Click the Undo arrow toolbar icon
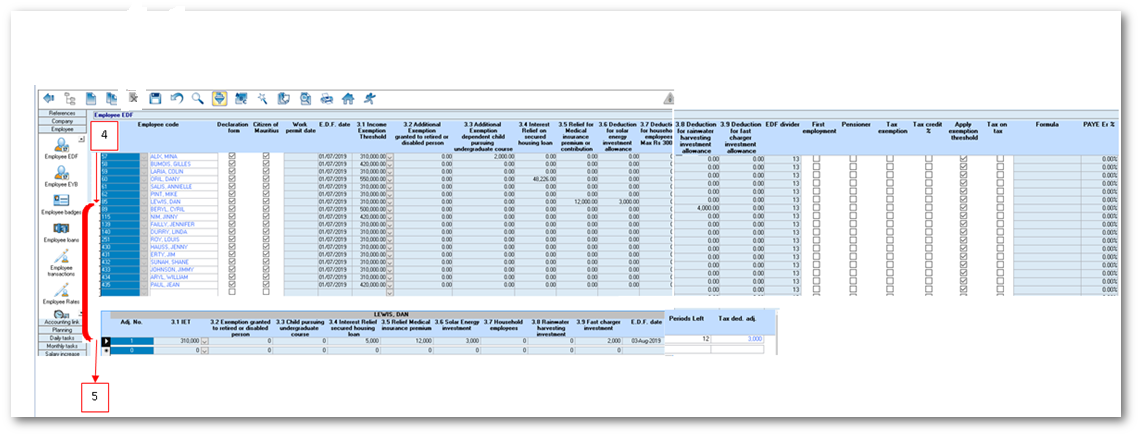 click(176, 98)
